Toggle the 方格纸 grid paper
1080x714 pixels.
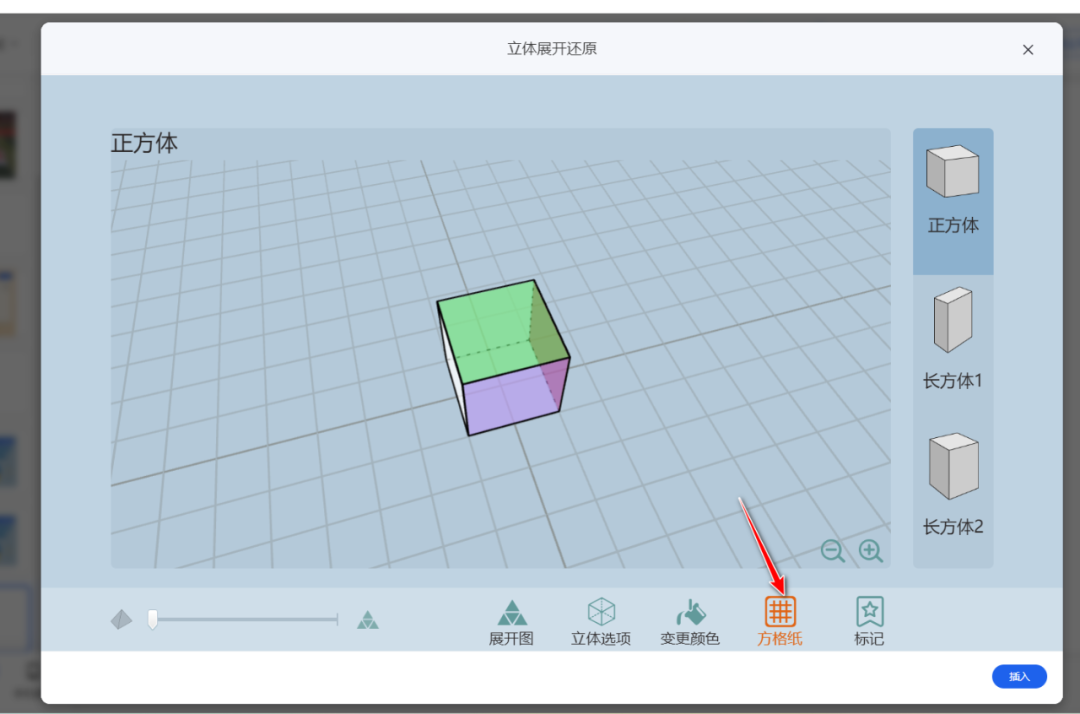click(780, 622)
